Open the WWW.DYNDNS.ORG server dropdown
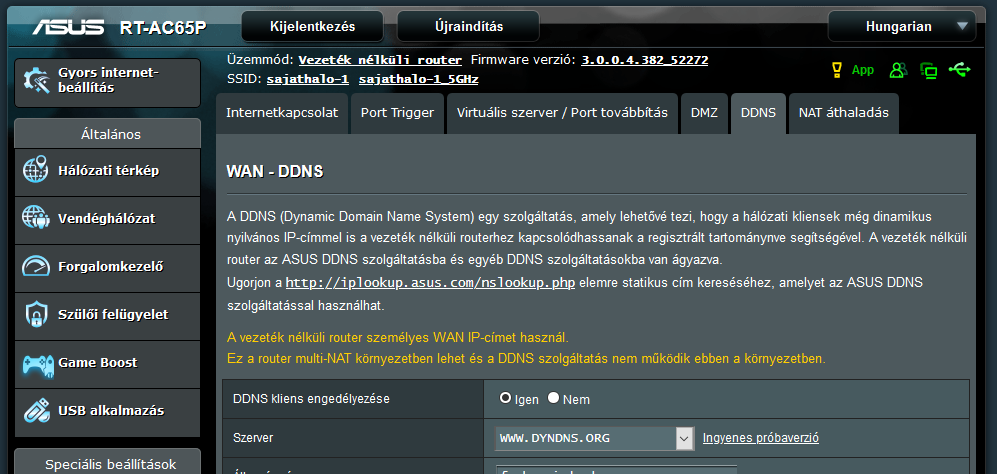The height and width of the screenshot is (474, 997). tap(594, 438)
